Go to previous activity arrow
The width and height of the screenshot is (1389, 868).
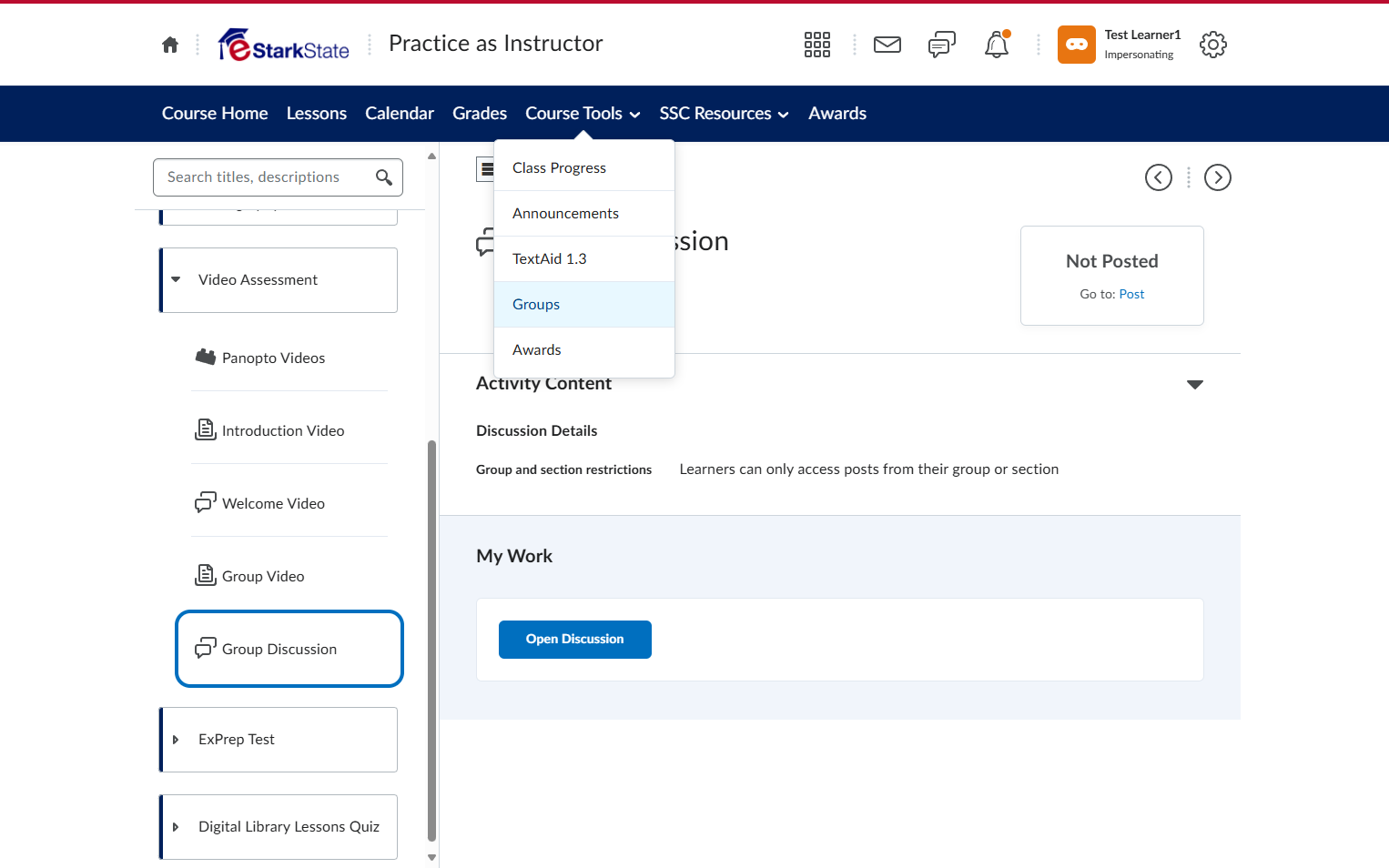pos(1159,177)
